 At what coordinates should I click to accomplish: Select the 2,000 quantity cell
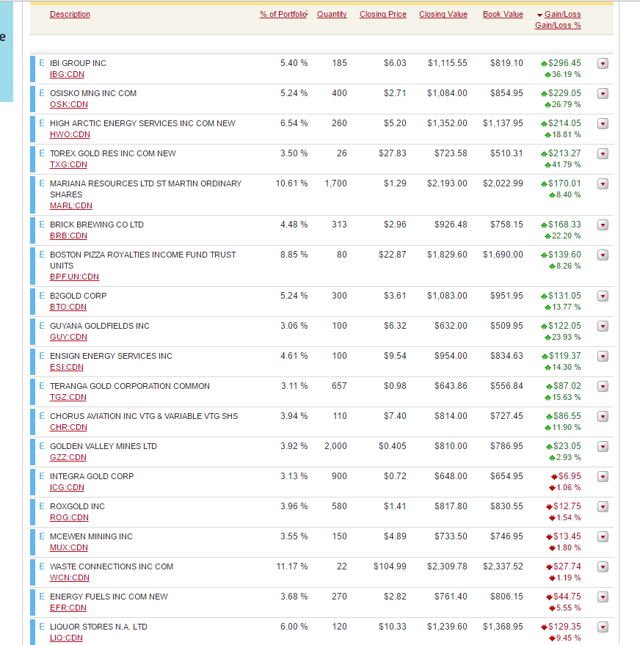(336, 446)
